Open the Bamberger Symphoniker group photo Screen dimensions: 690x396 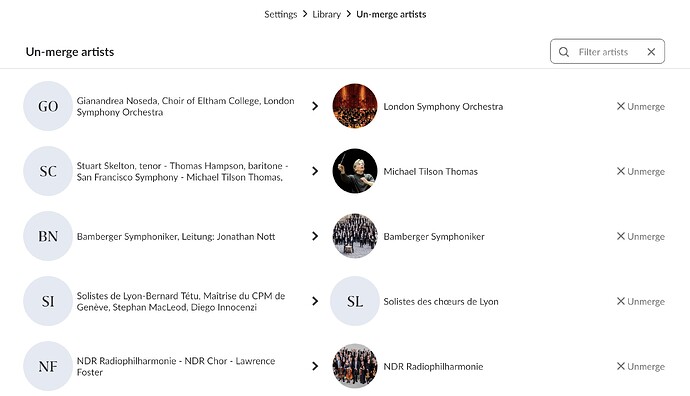coord(355,236)
